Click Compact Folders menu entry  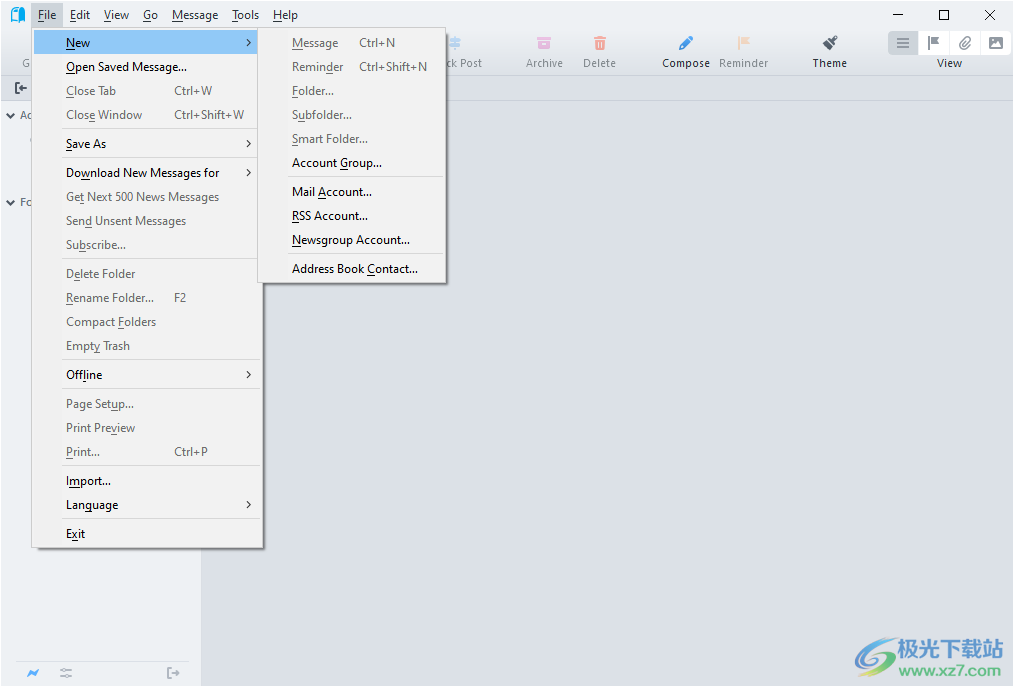pos(147,322)
